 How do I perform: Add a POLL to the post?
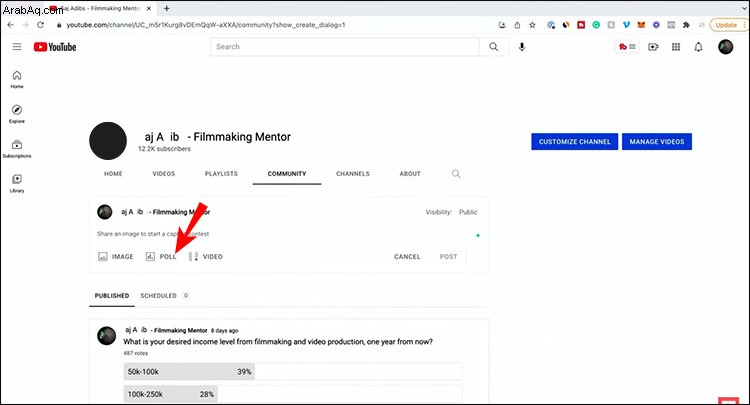[161, 257]
